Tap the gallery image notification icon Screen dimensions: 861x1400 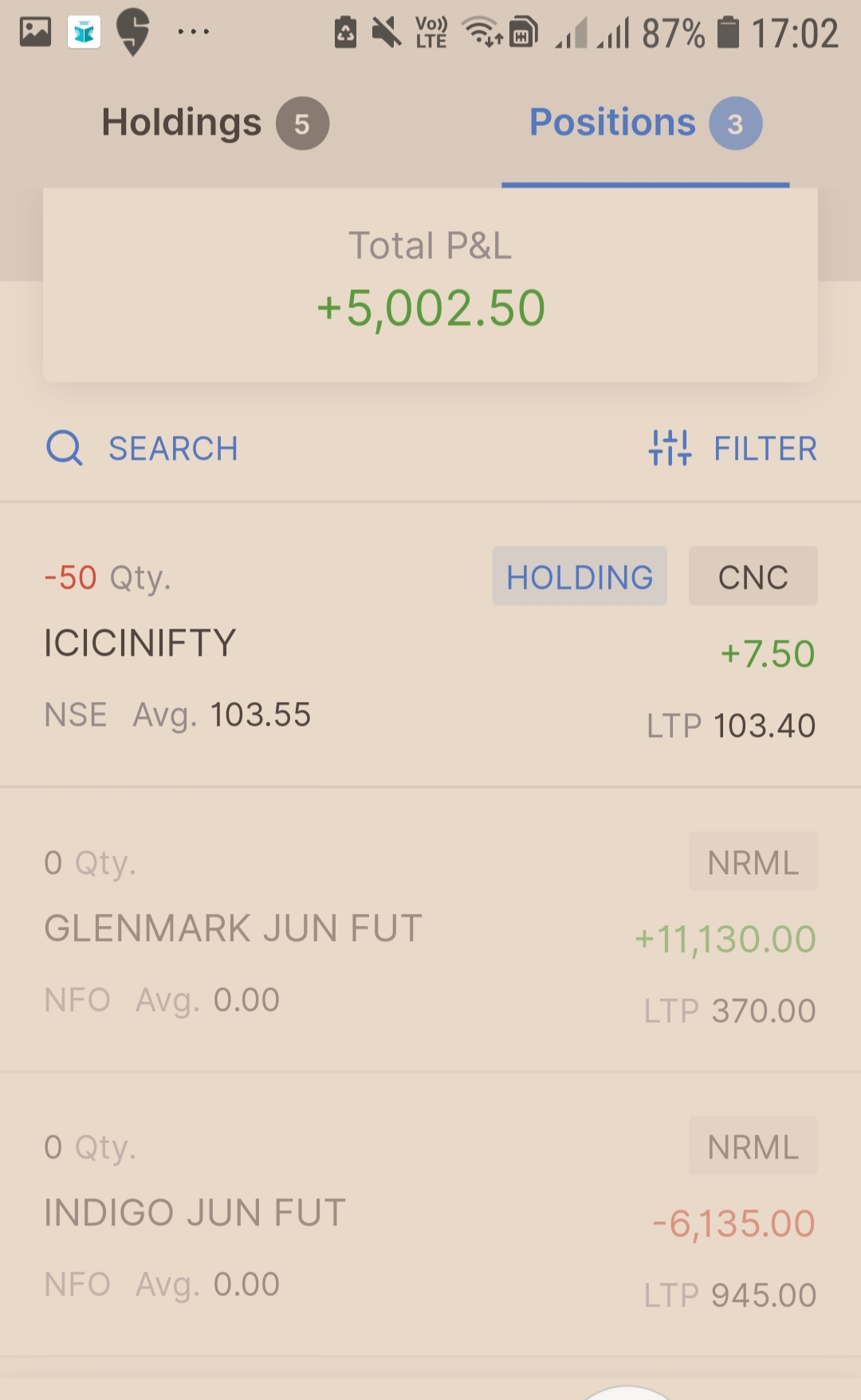click(35, 32)
